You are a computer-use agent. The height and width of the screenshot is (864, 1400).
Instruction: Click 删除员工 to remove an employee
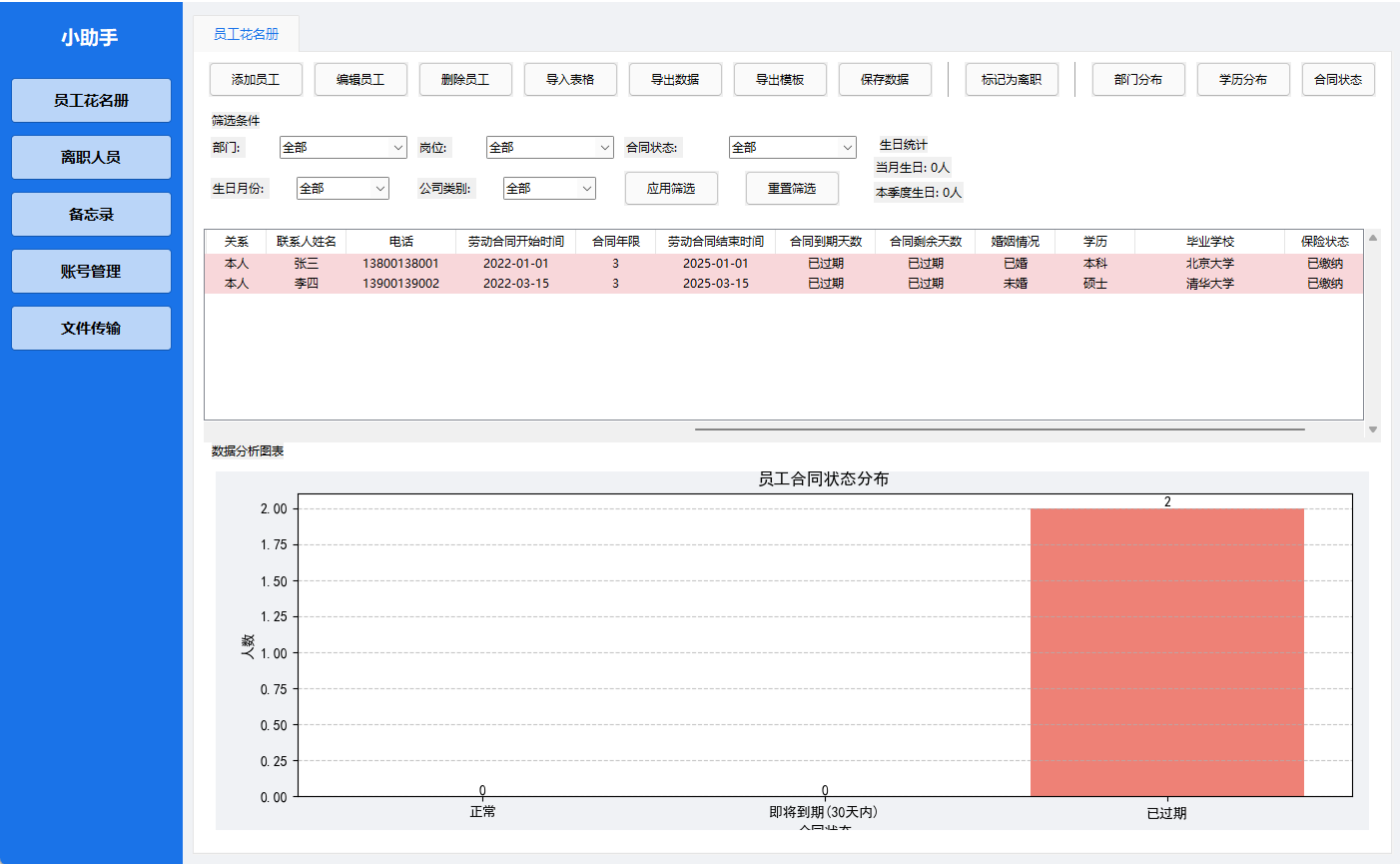(x=465, y=79)
